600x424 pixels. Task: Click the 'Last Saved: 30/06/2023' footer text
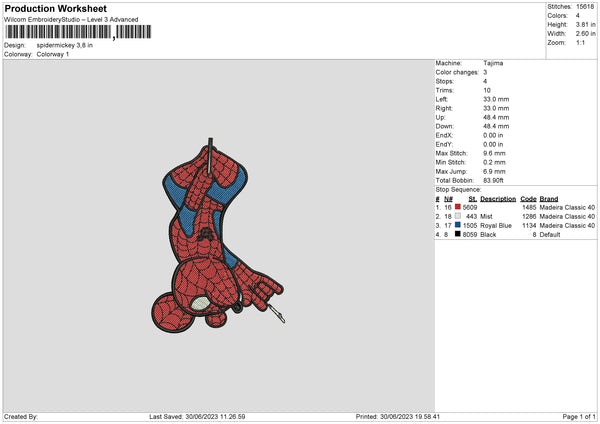tap(197, 416)
